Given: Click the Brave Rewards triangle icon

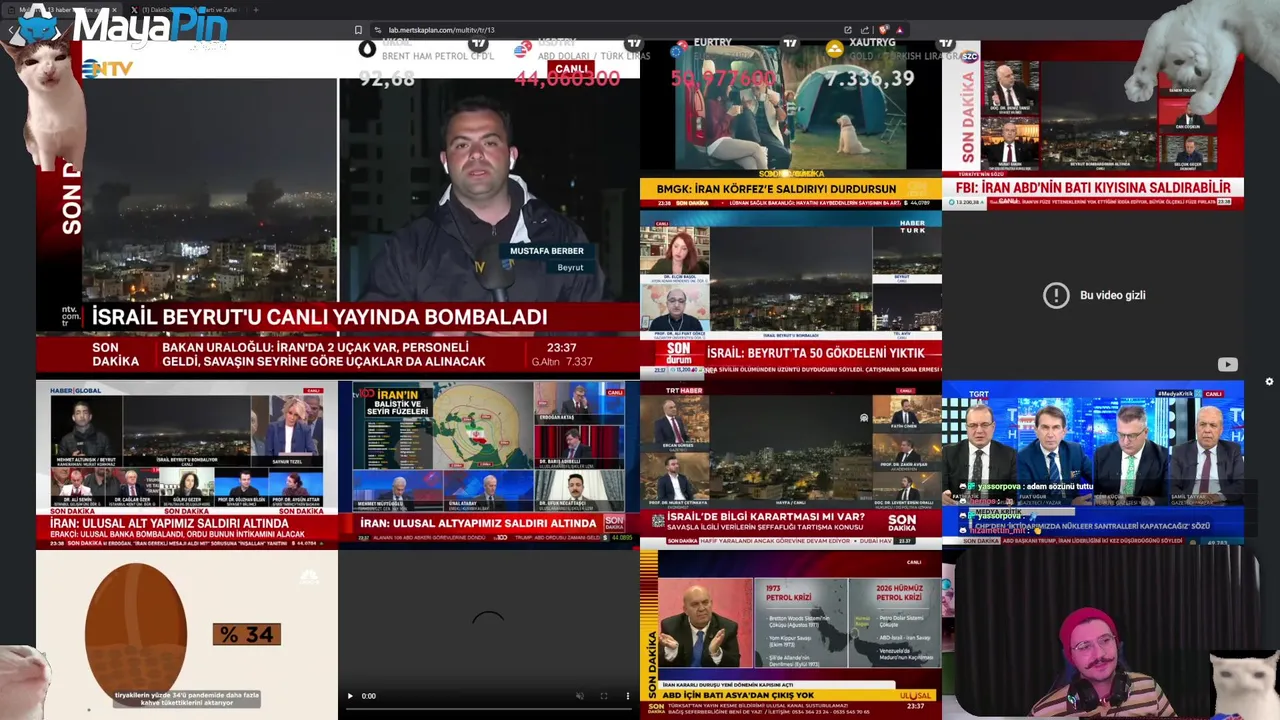Looking at the screenshot, I should point(899,30).
